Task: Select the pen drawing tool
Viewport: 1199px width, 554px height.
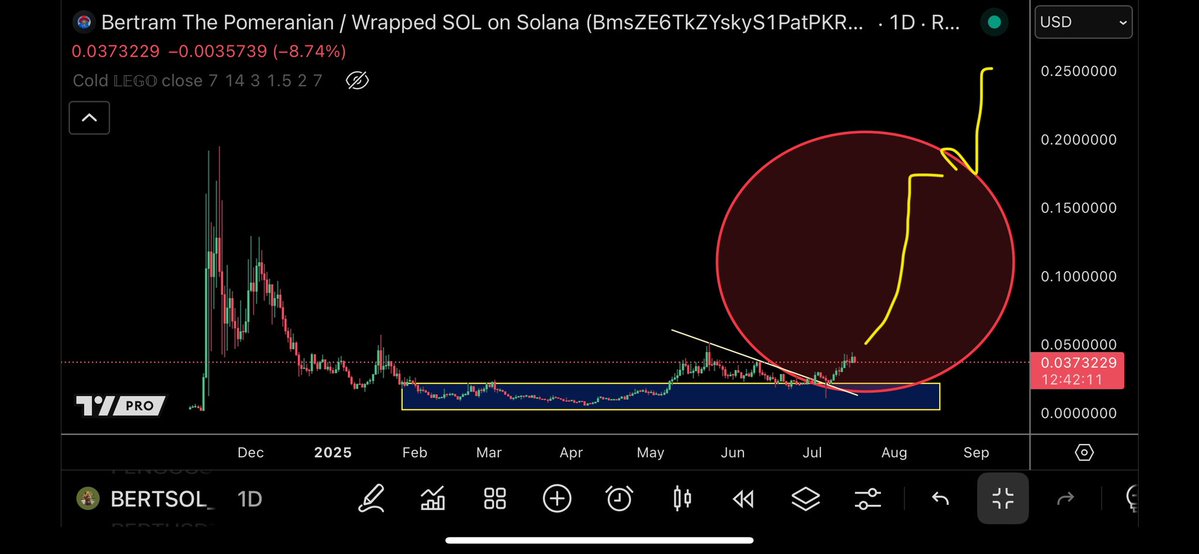Action: click(372, 500)
